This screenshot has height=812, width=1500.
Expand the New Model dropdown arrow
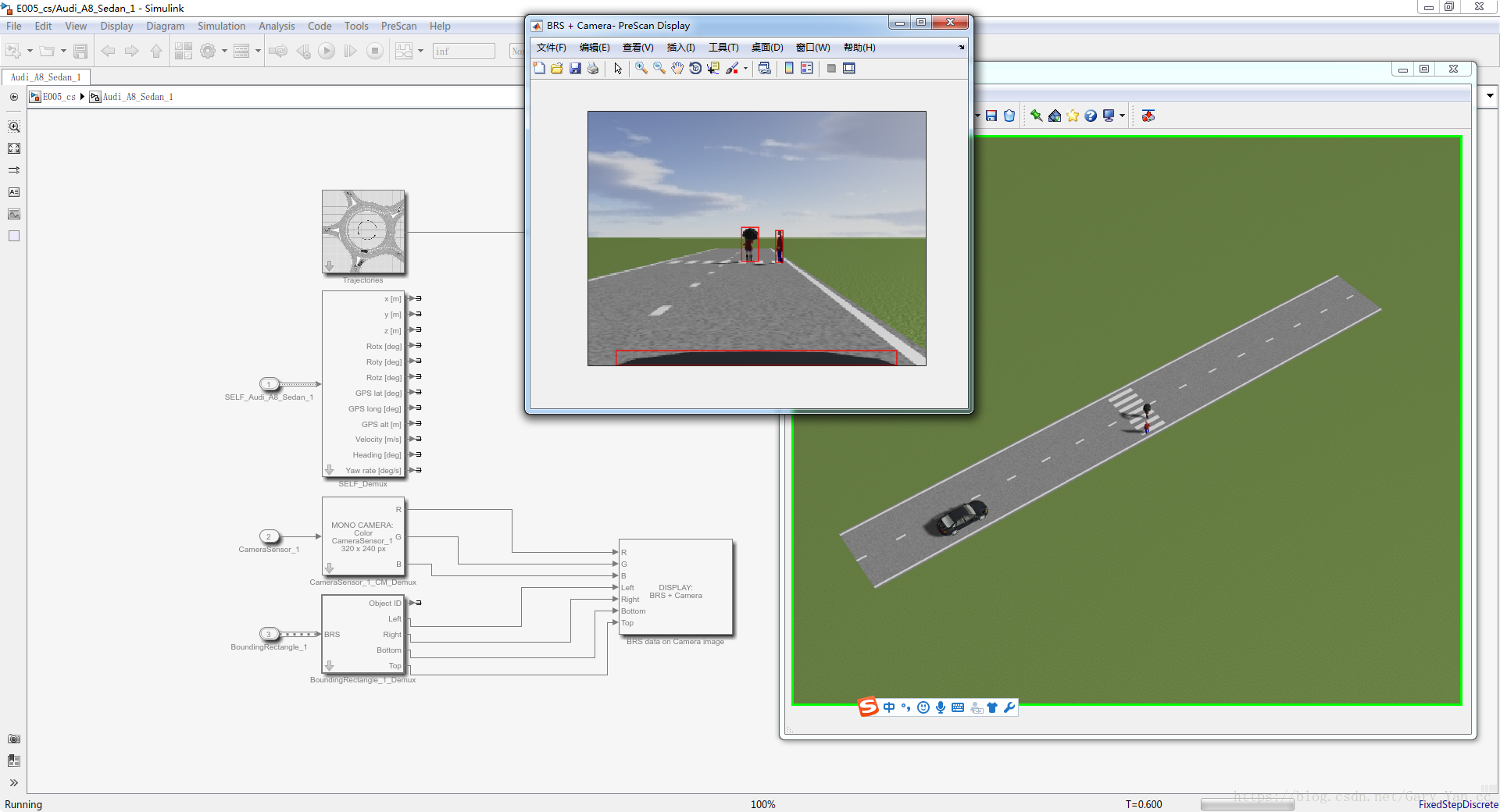30,52
